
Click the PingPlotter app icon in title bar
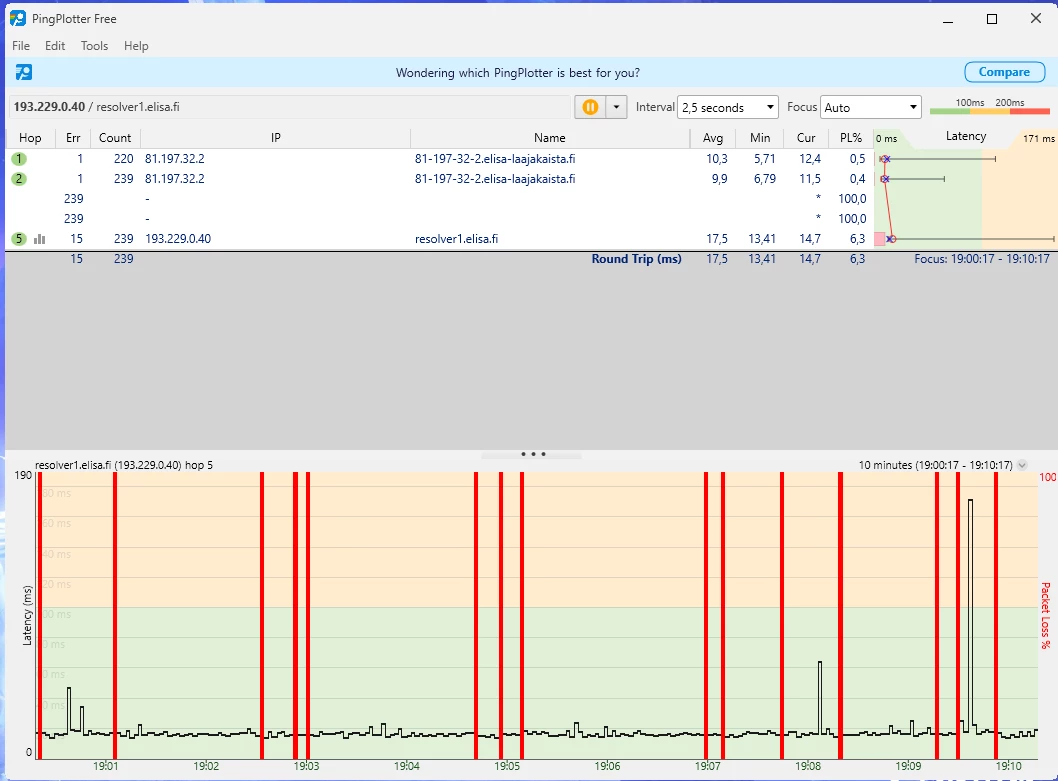tap(18, 18)
